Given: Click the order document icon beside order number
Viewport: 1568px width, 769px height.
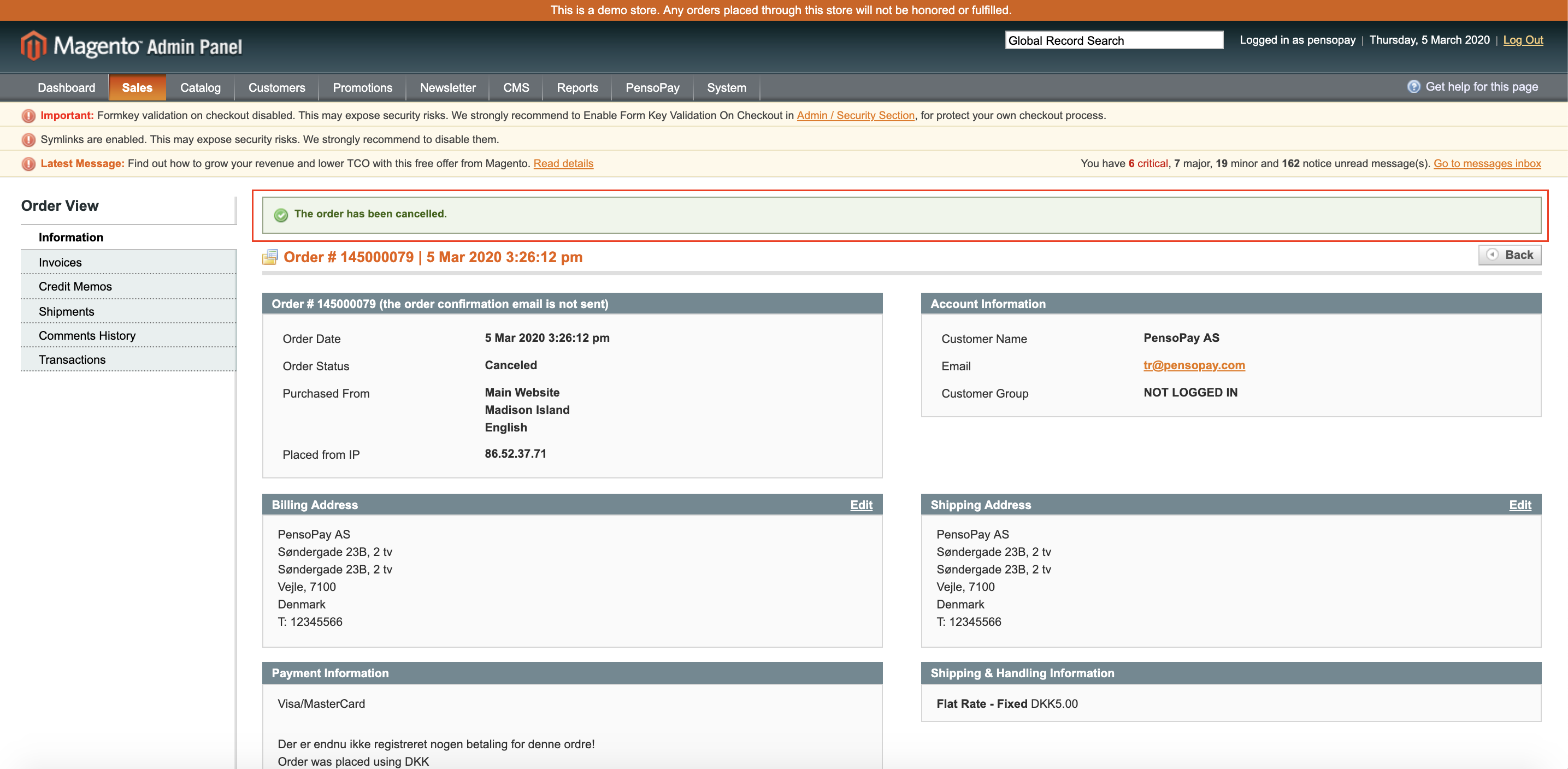Looking at the screenshot, I should click(270, 257).
